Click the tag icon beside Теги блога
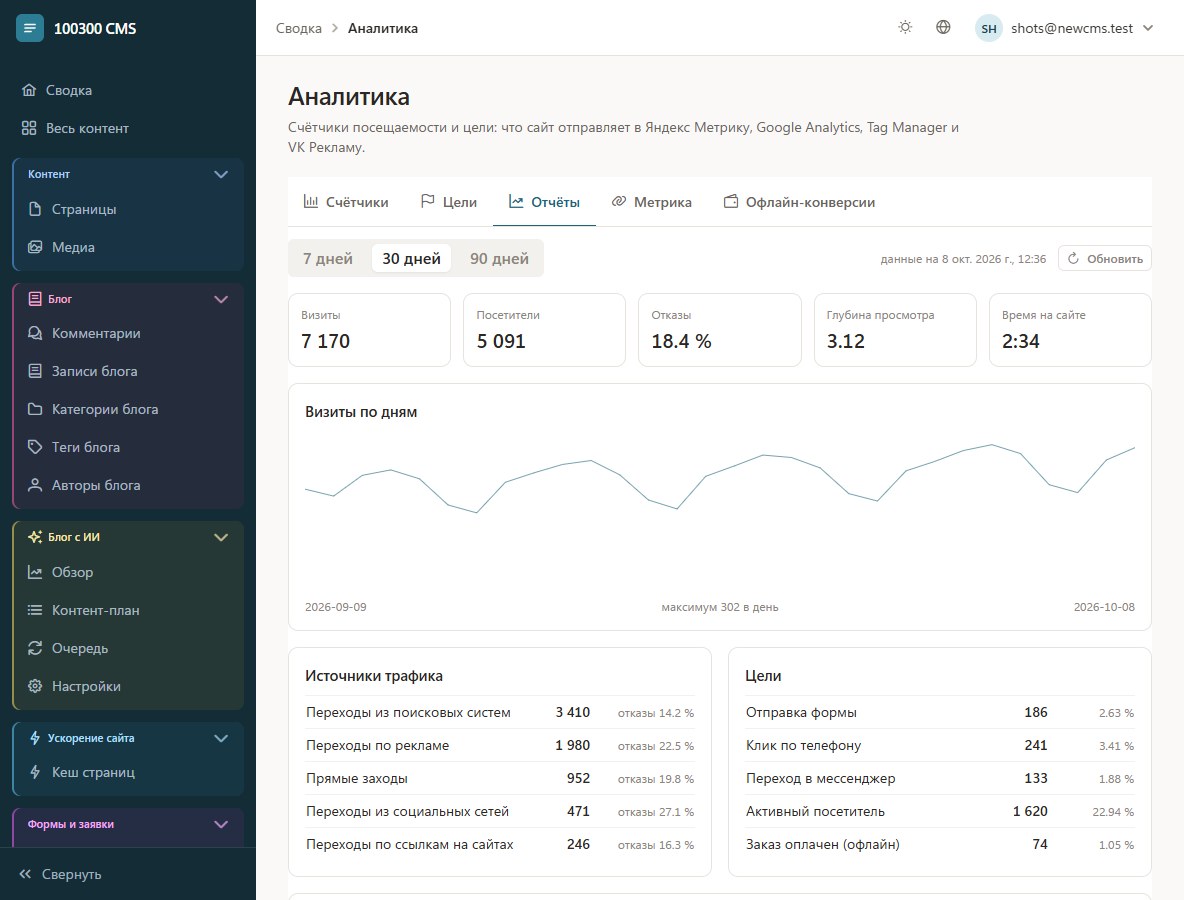1184x900 pixels. pos(35,446)
